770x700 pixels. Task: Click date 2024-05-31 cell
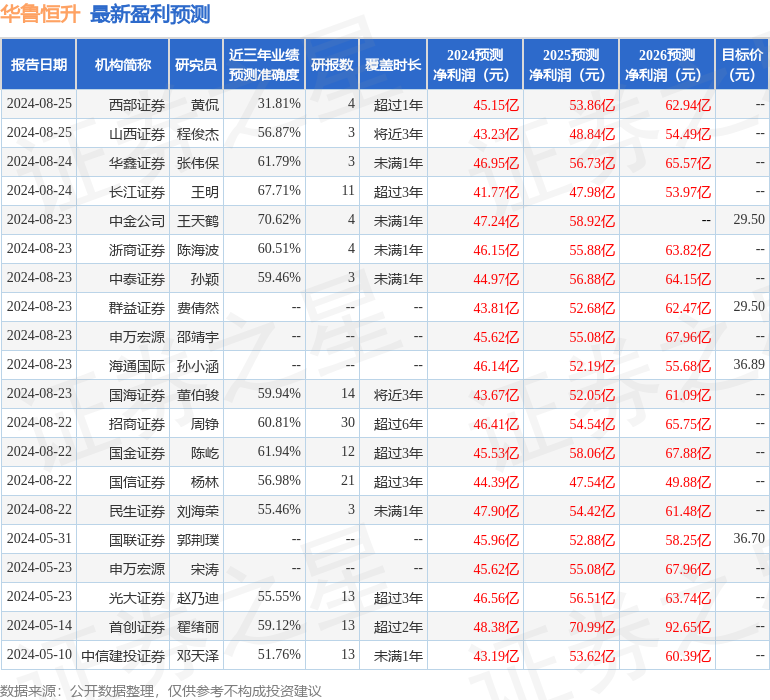(39, 538)
